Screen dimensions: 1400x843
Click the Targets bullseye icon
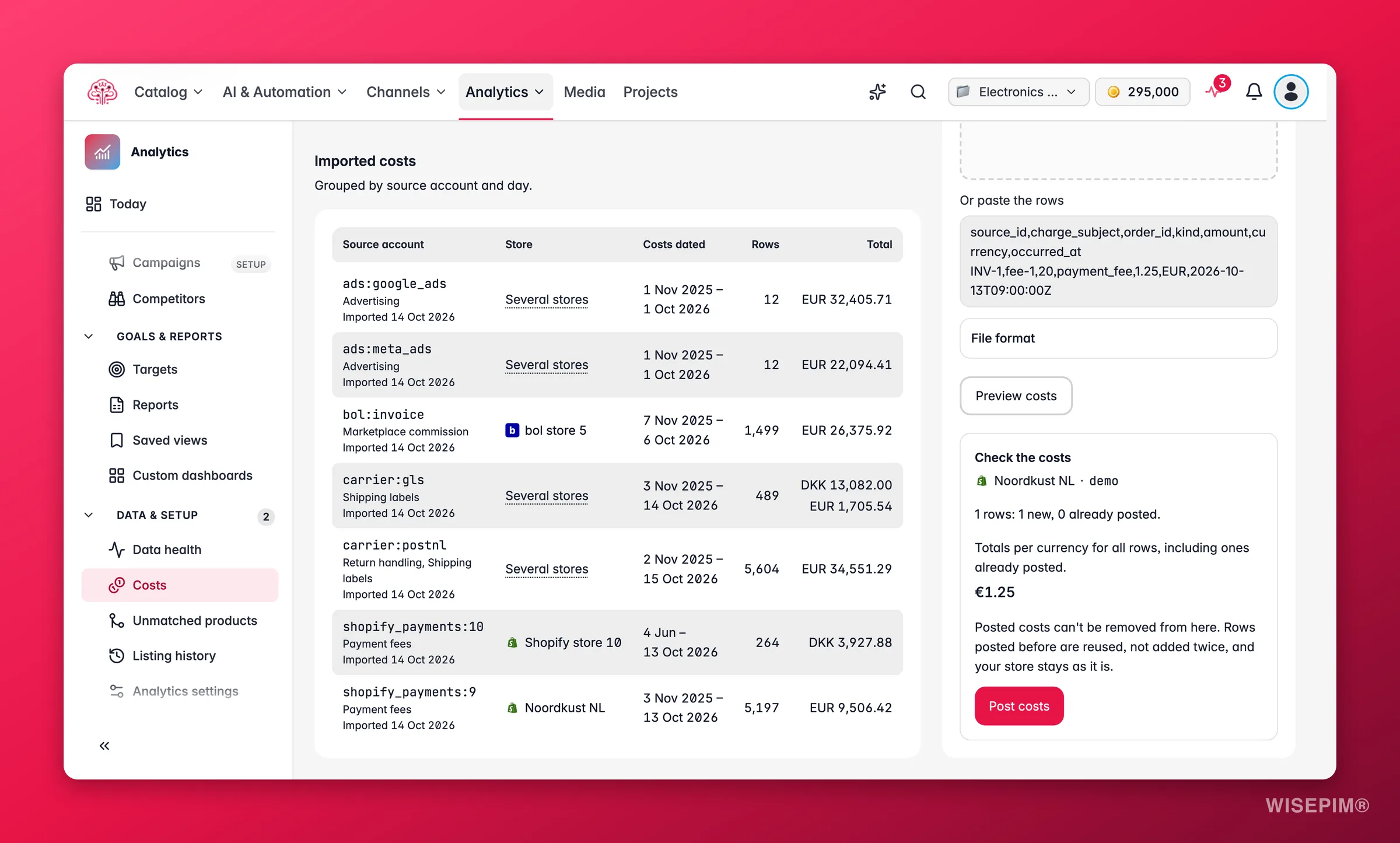tap(117, 369)
